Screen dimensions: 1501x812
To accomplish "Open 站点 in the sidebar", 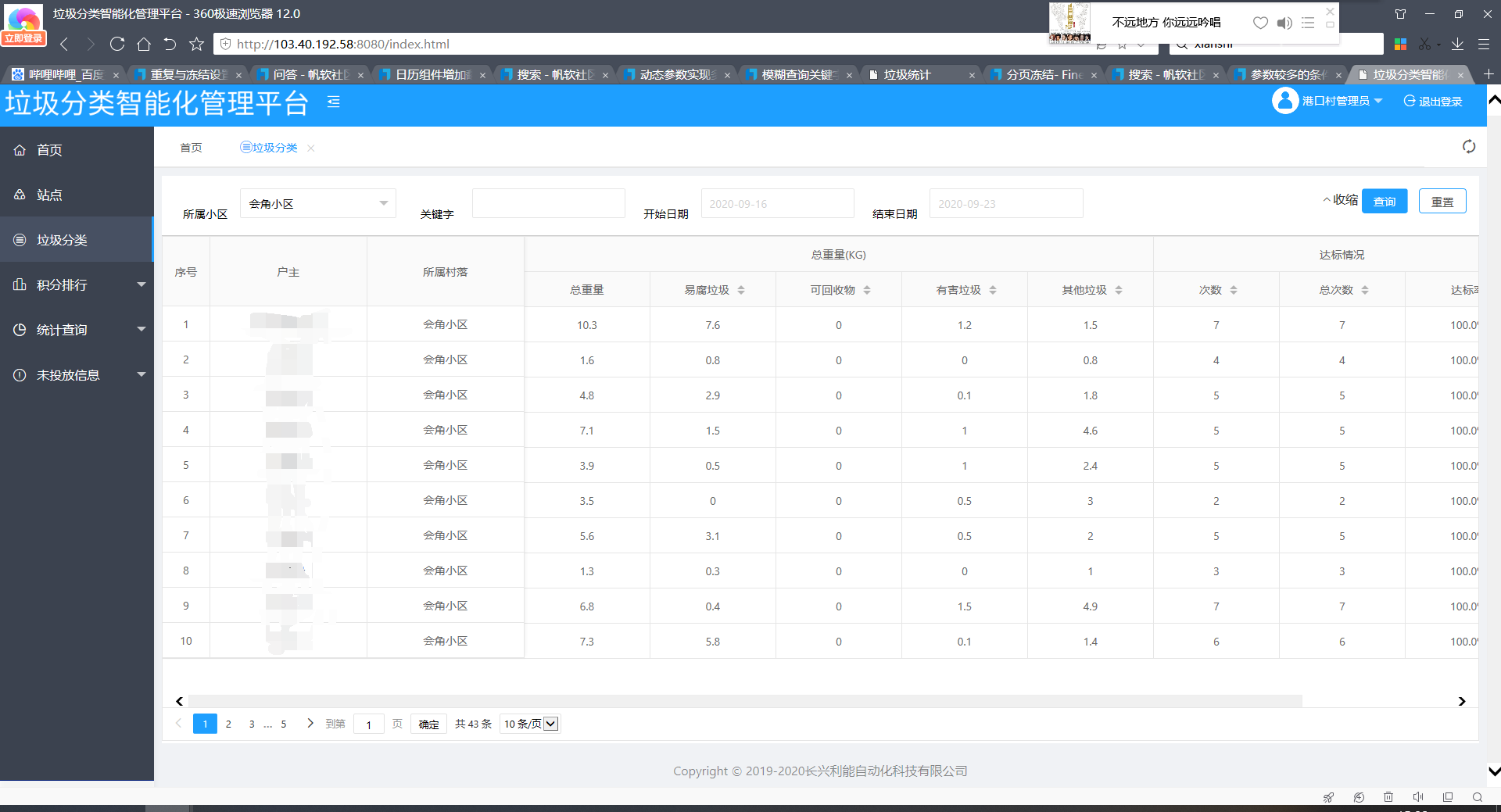I will click(77, 195).
